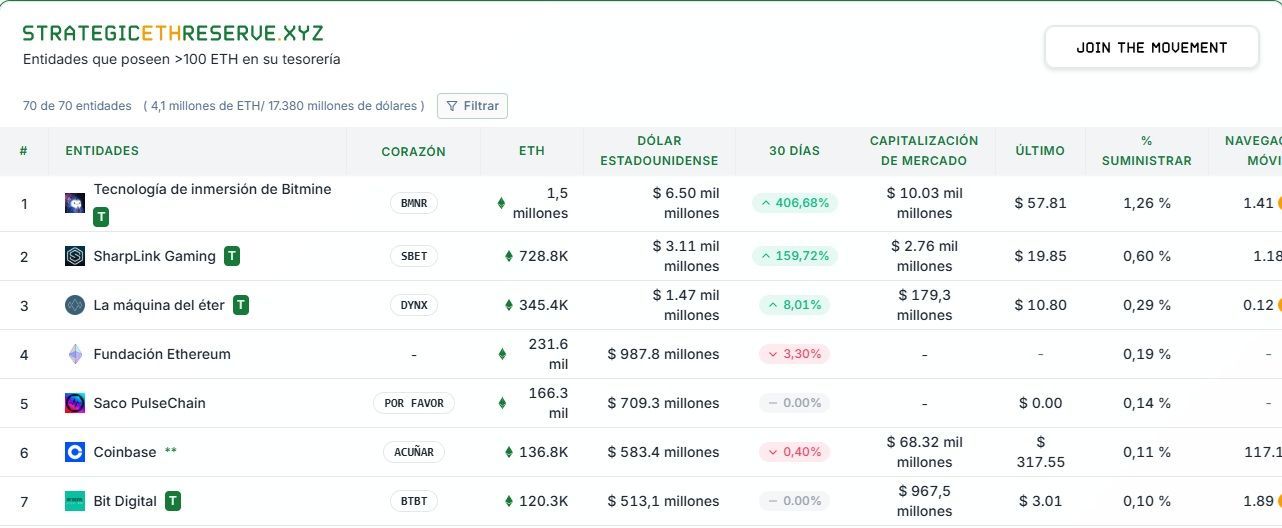Click the ETH diamond icon in La máquina row

(509, 305)
